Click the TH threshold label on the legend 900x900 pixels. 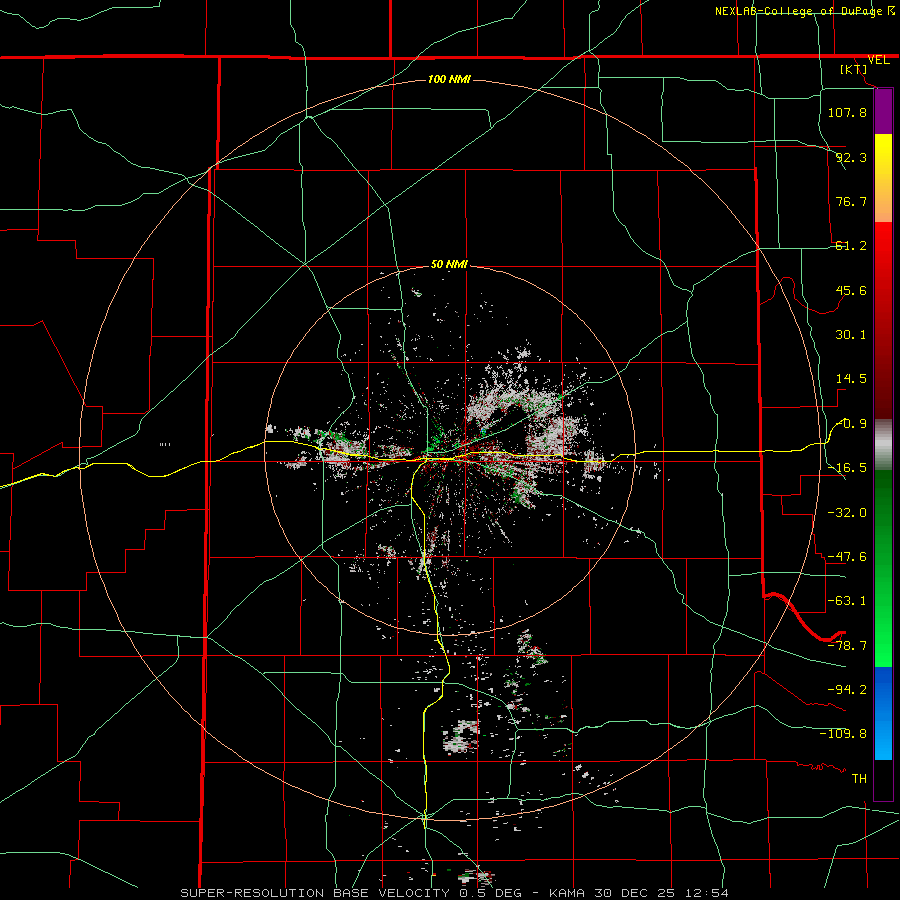pos(859,778)
